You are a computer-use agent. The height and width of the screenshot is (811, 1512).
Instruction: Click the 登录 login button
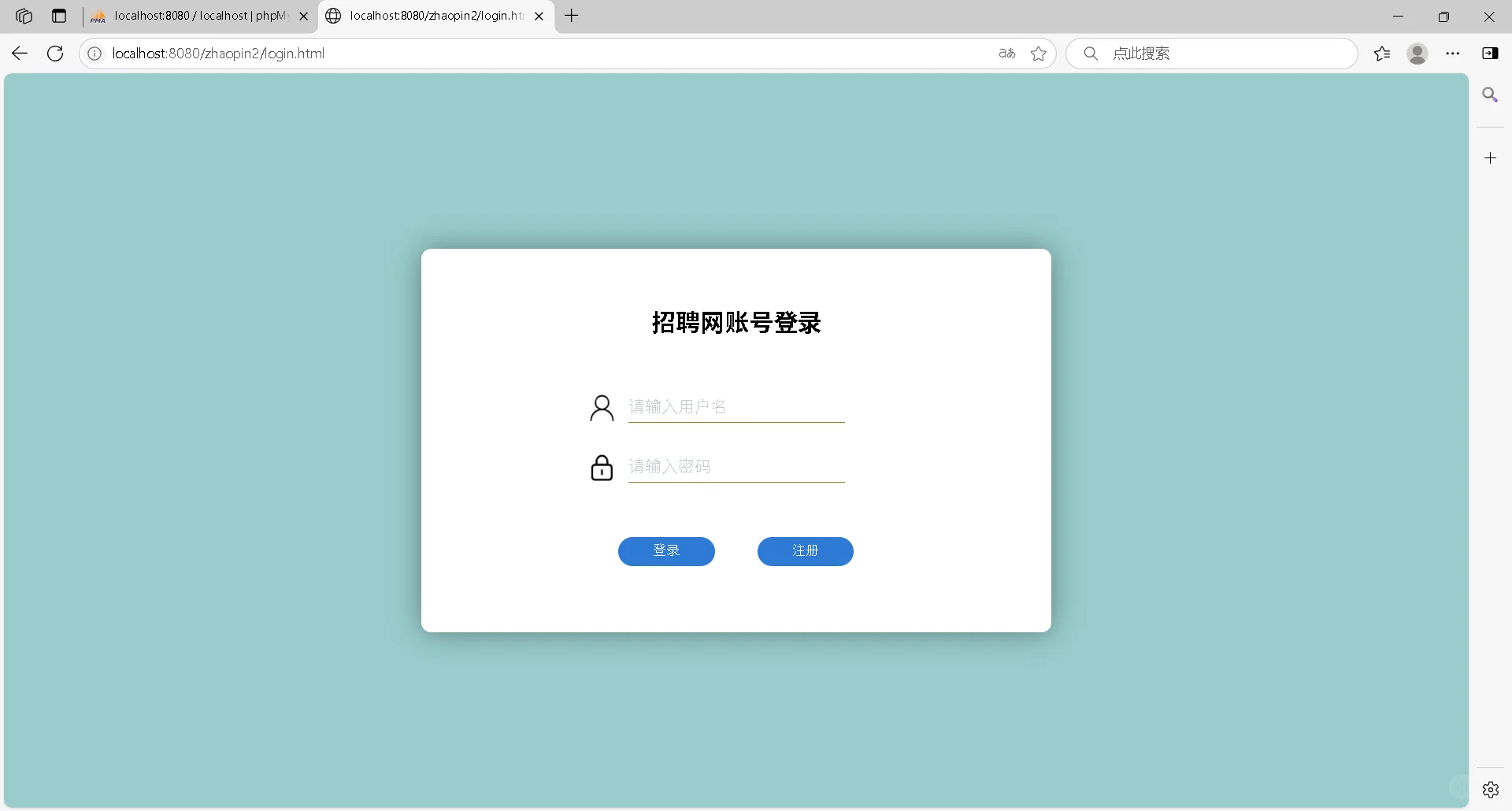tap(666, 551)
